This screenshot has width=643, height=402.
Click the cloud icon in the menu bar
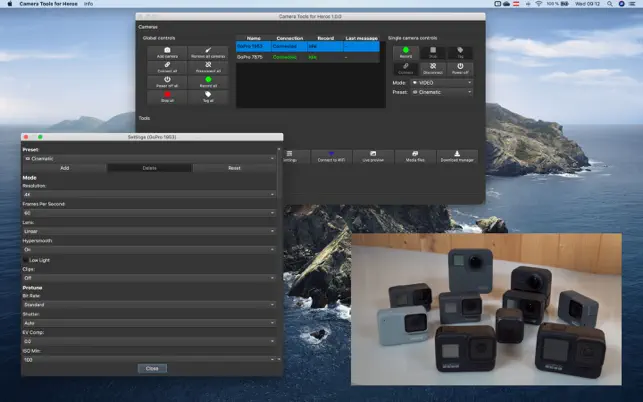click(x=506, y=4)
